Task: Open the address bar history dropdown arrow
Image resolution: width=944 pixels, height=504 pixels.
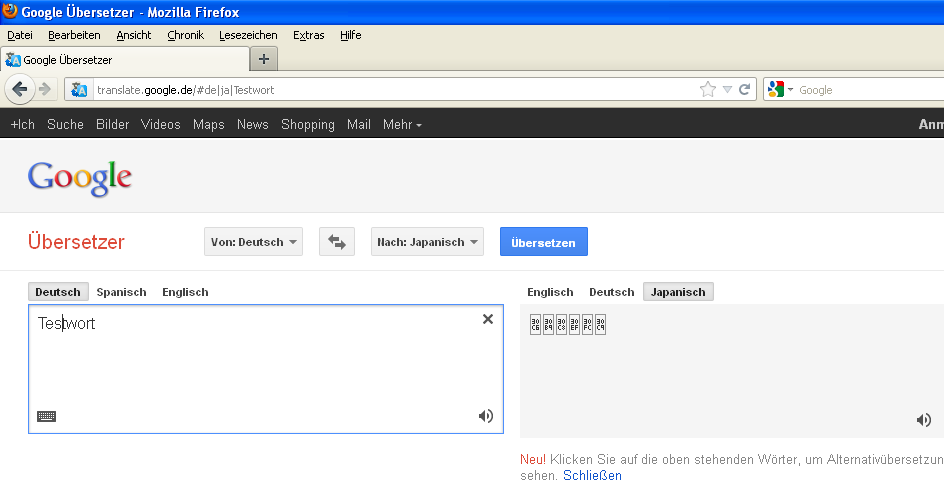Action: [x=727, y=90]
